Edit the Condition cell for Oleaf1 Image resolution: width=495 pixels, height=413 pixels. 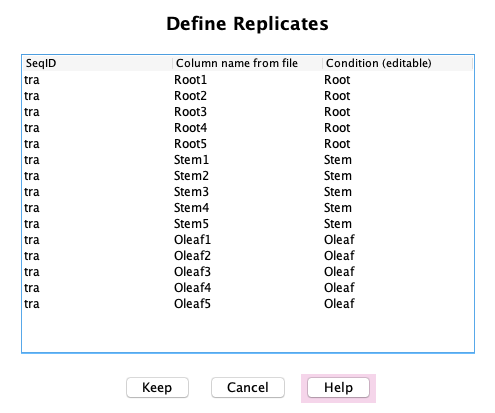(x=398, y=240)
